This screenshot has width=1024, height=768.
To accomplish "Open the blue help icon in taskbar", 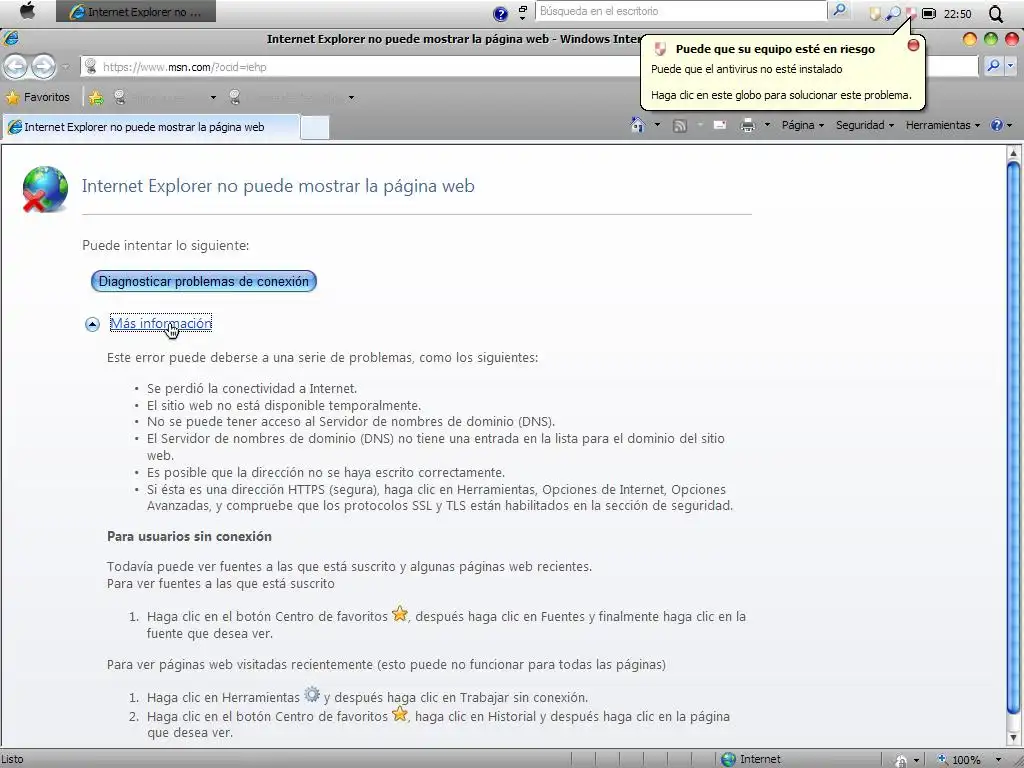I will [500, 13].
